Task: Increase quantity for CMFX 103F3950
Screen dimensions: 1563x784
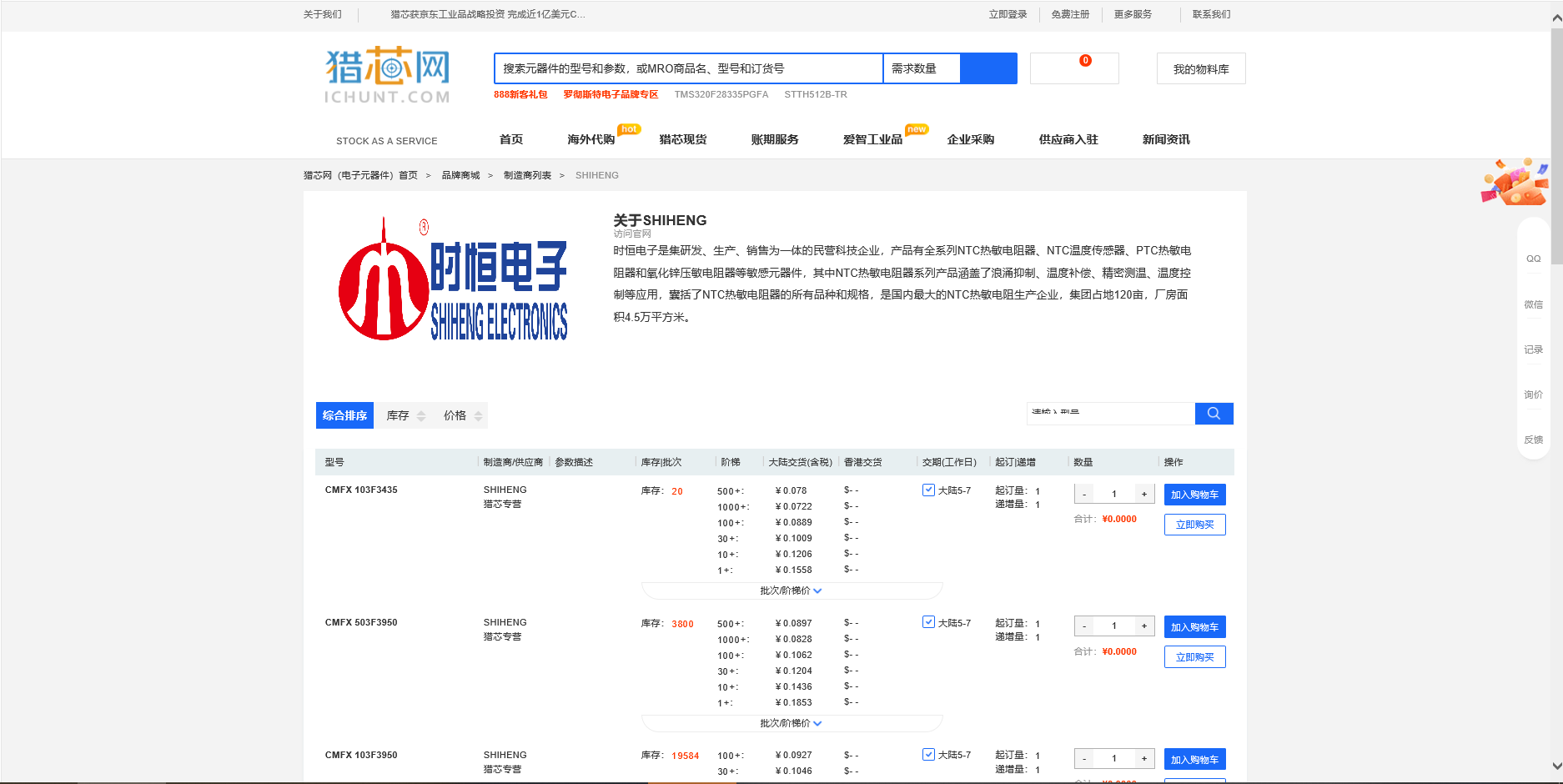Action: click(1144, 758)
